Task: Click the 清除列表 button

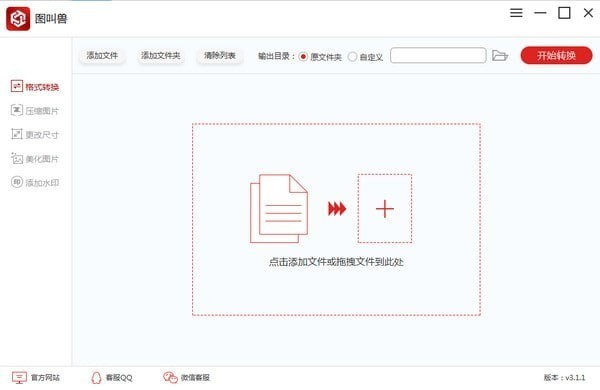Action: point(220,55)
